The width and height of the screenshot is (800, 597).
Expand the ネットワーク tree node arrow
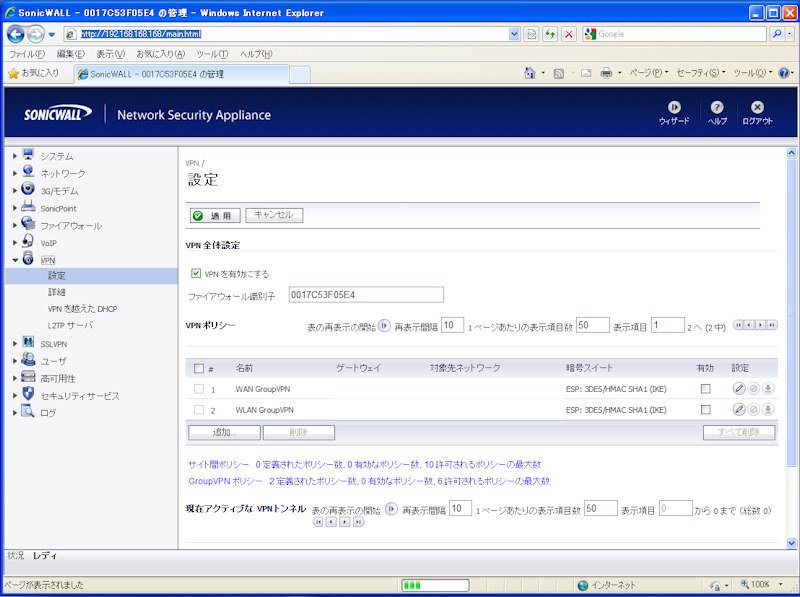click(x=15, y=173)
